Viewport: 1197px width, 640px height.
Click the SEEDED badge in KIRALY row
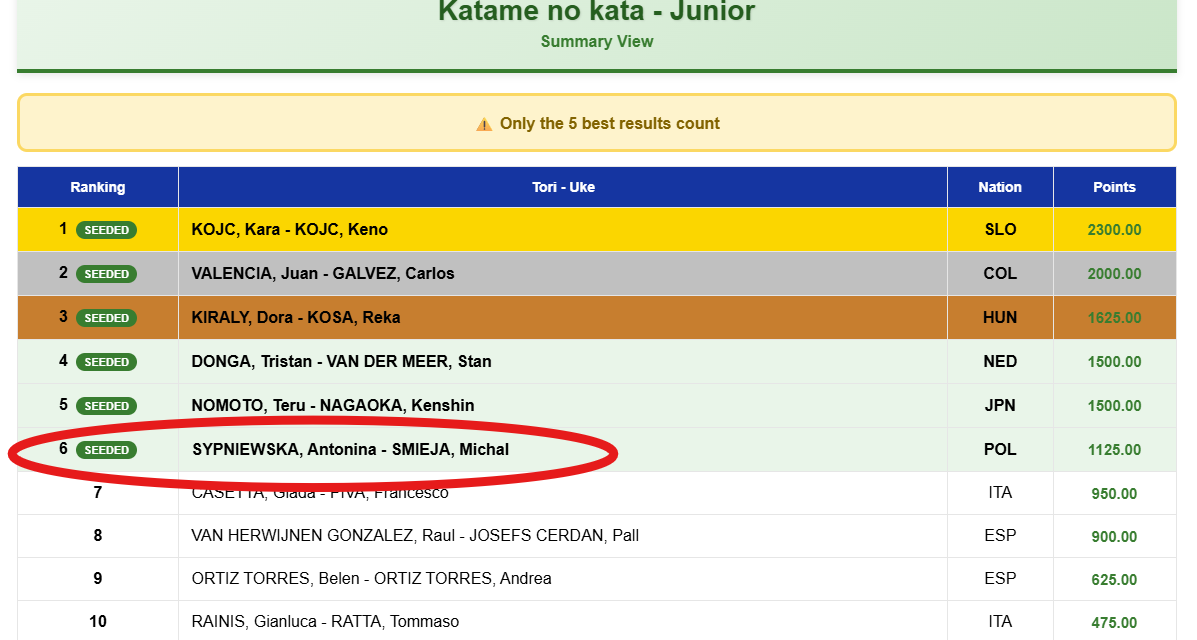click(x=106, y=318)
